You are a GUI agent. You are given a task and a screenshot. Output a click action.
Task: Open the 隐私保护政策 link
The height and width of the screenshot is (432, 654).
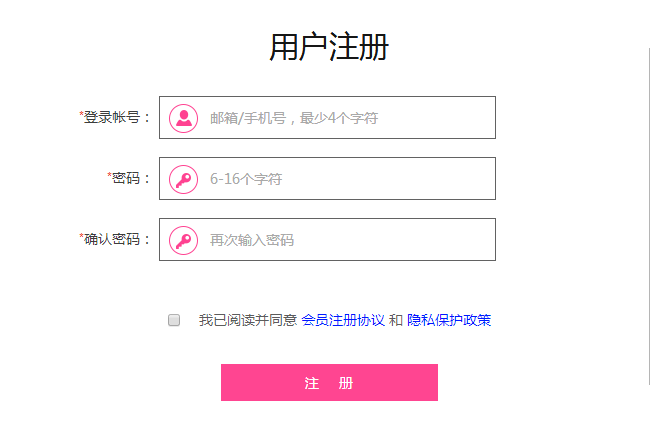449,320
